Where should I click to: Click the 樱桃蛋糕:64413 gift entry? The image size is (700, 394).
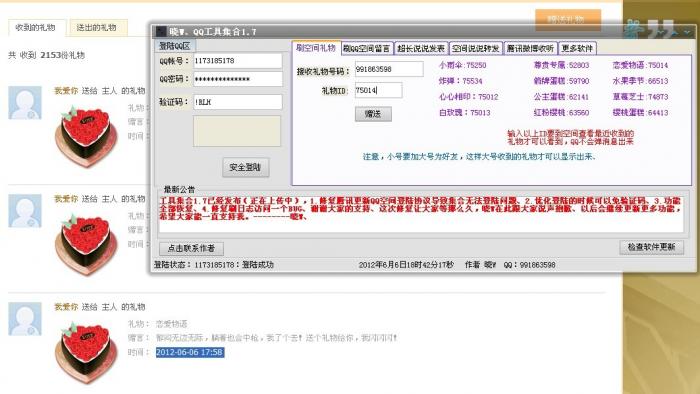point(640,113)
